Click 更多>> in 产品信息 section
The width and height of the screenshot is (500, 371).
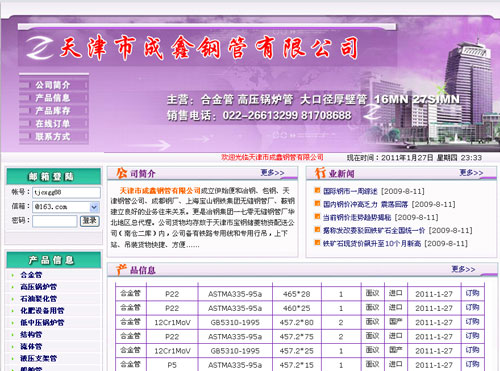click(463, 269)
